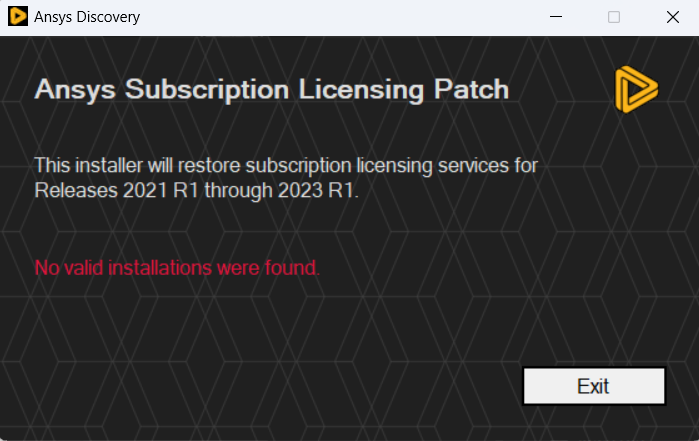Click the 'Ansys Subscription Licensing Patch' heading

[271, 90]
